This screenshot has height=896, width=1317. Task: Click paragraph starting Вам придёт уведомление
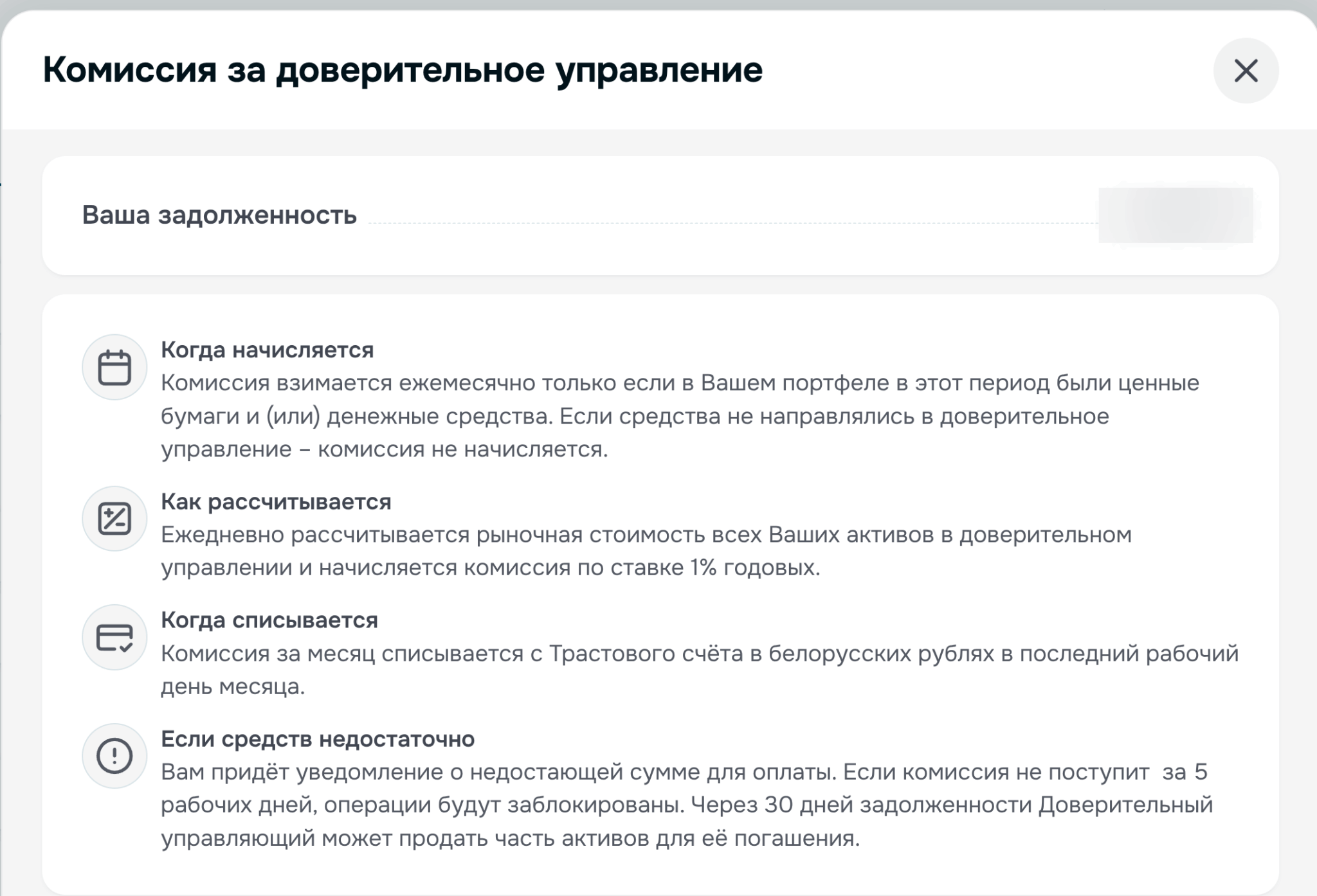coord(687,805)
